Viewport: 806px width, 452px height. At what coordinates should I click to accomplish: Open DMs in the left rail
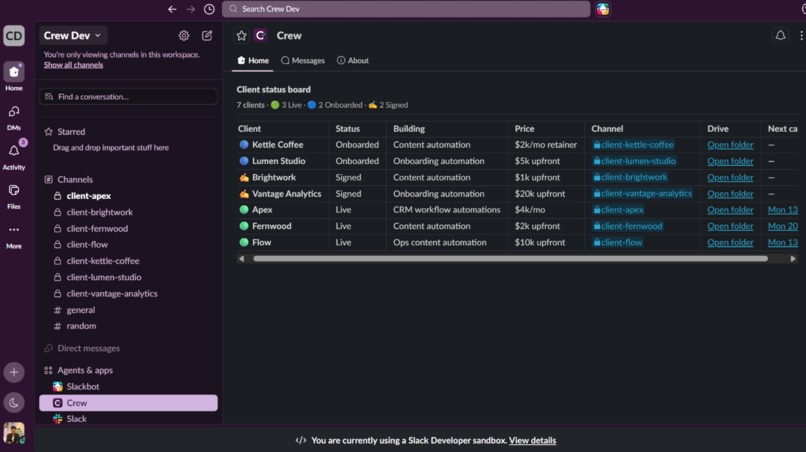tap(14, 112)
